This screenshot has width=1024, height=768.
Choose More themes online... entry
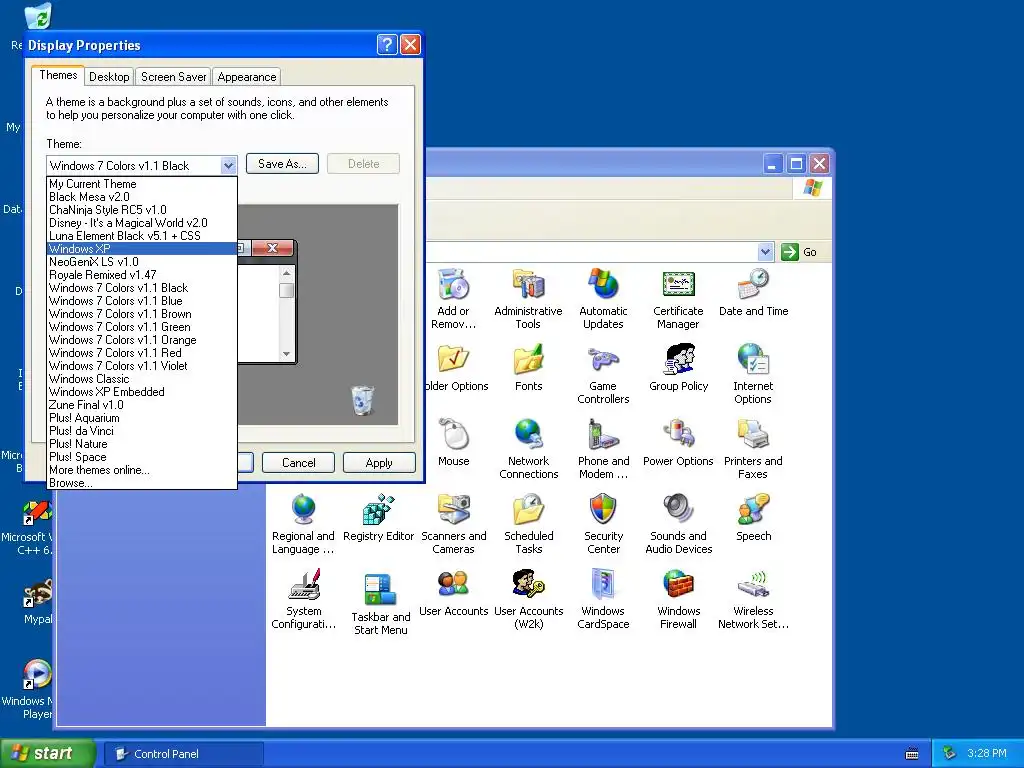coord(142,470)
